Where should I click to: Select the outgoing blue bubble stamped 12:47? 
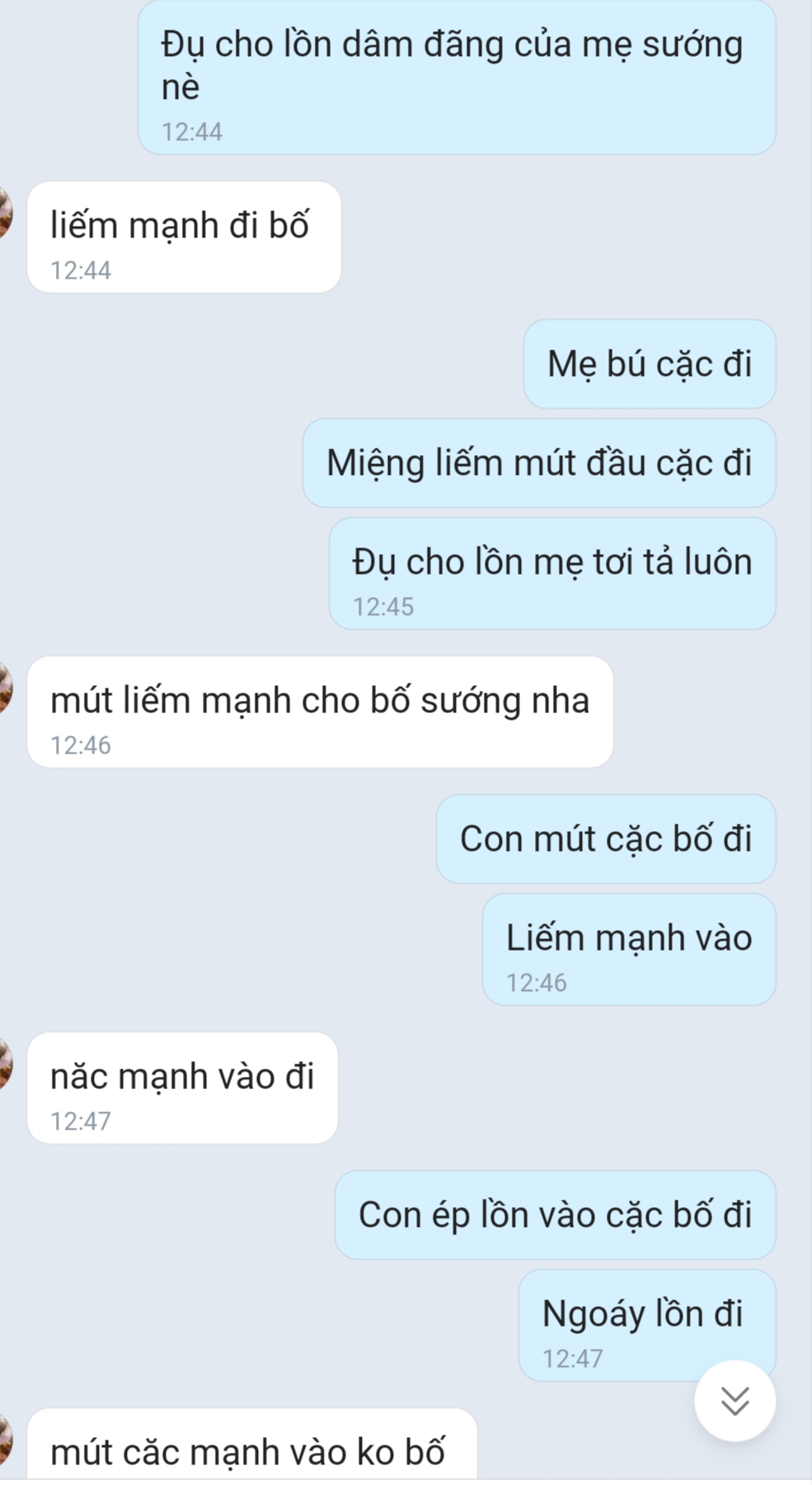coord(647,1326)
